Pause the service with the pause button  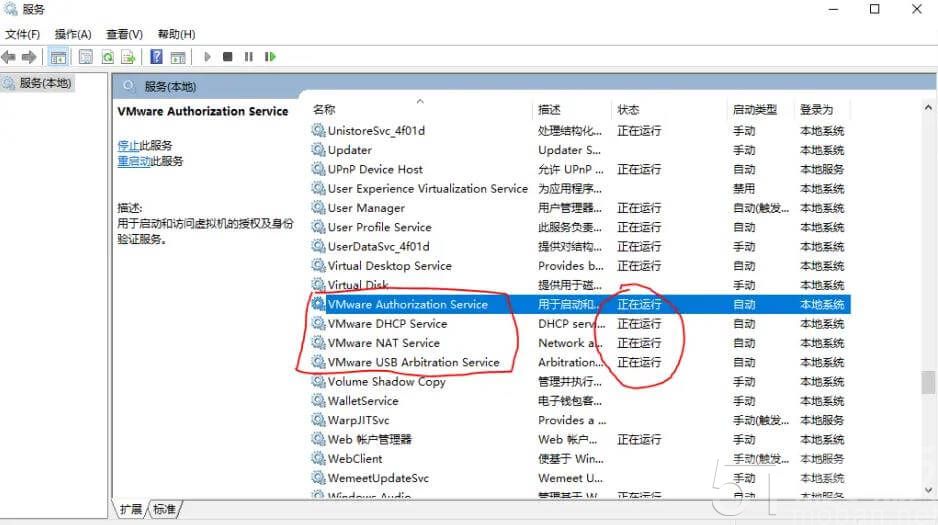[249, 57]
